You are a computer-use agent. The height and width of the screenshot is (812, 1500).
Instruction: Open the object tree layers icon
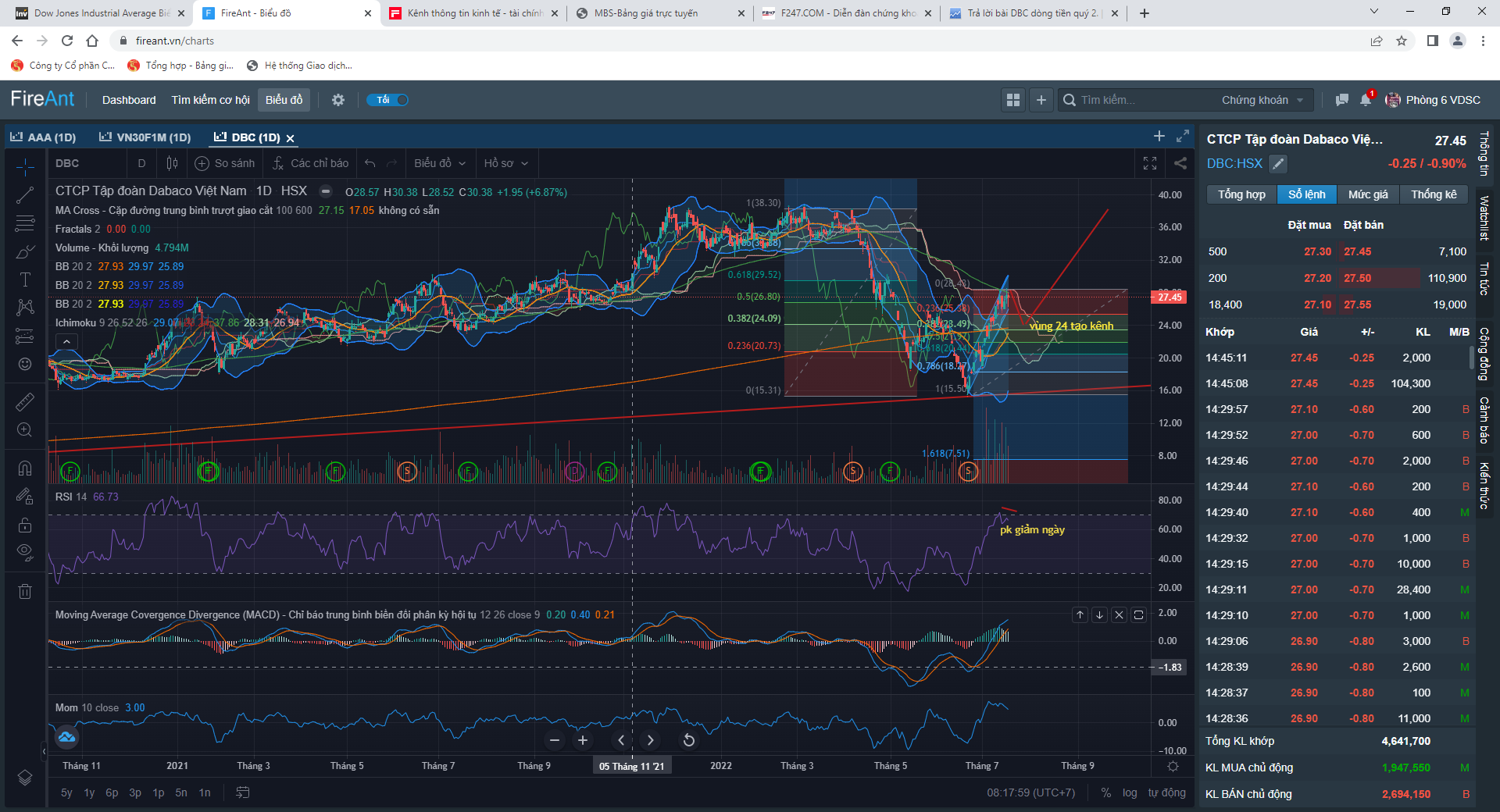click(25, 778)
